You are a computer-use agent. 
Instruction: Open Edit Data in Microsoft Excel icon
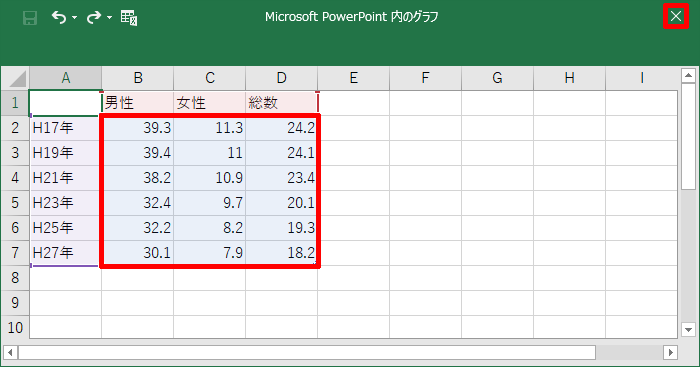pyautogui.click(x=129, y=18)
